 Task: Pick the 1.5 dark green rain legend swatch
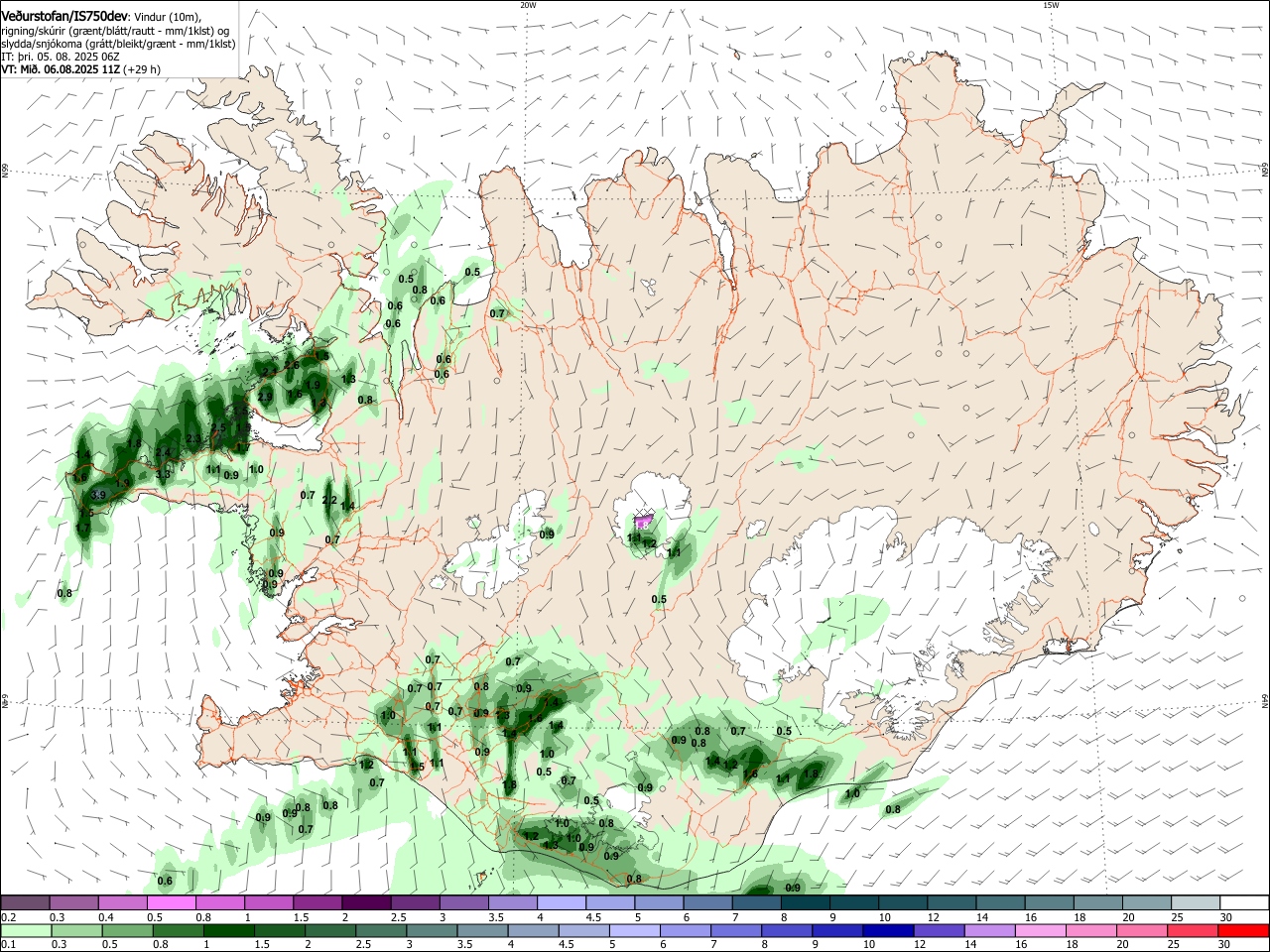279,930
